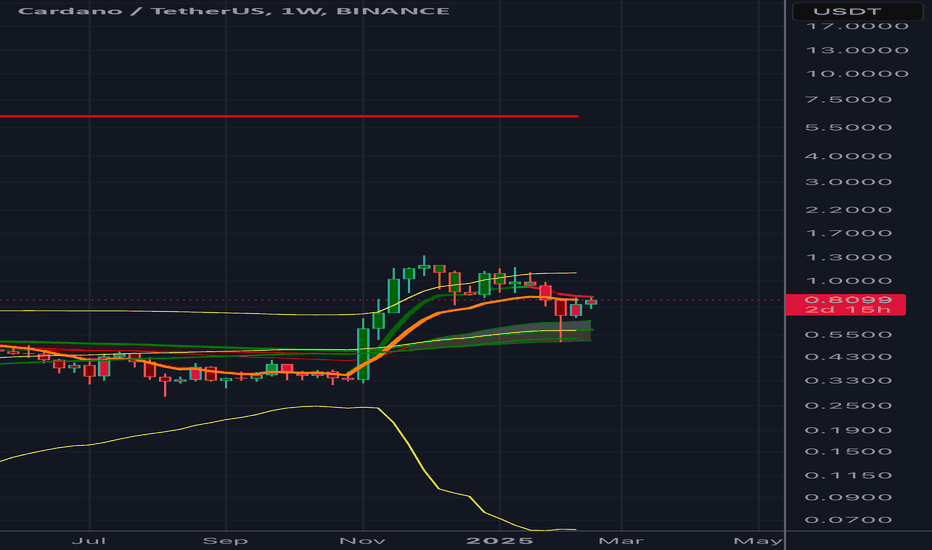Click the 0.0700 price axis label
Viewport: 932px width, 550px height.
coord(849,520)
